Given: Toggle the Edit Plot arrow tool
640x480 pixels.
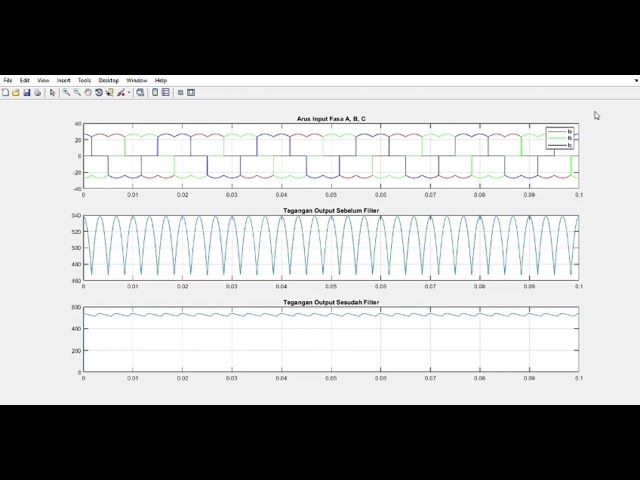Looking at the screenshot, I should [52, 92].
